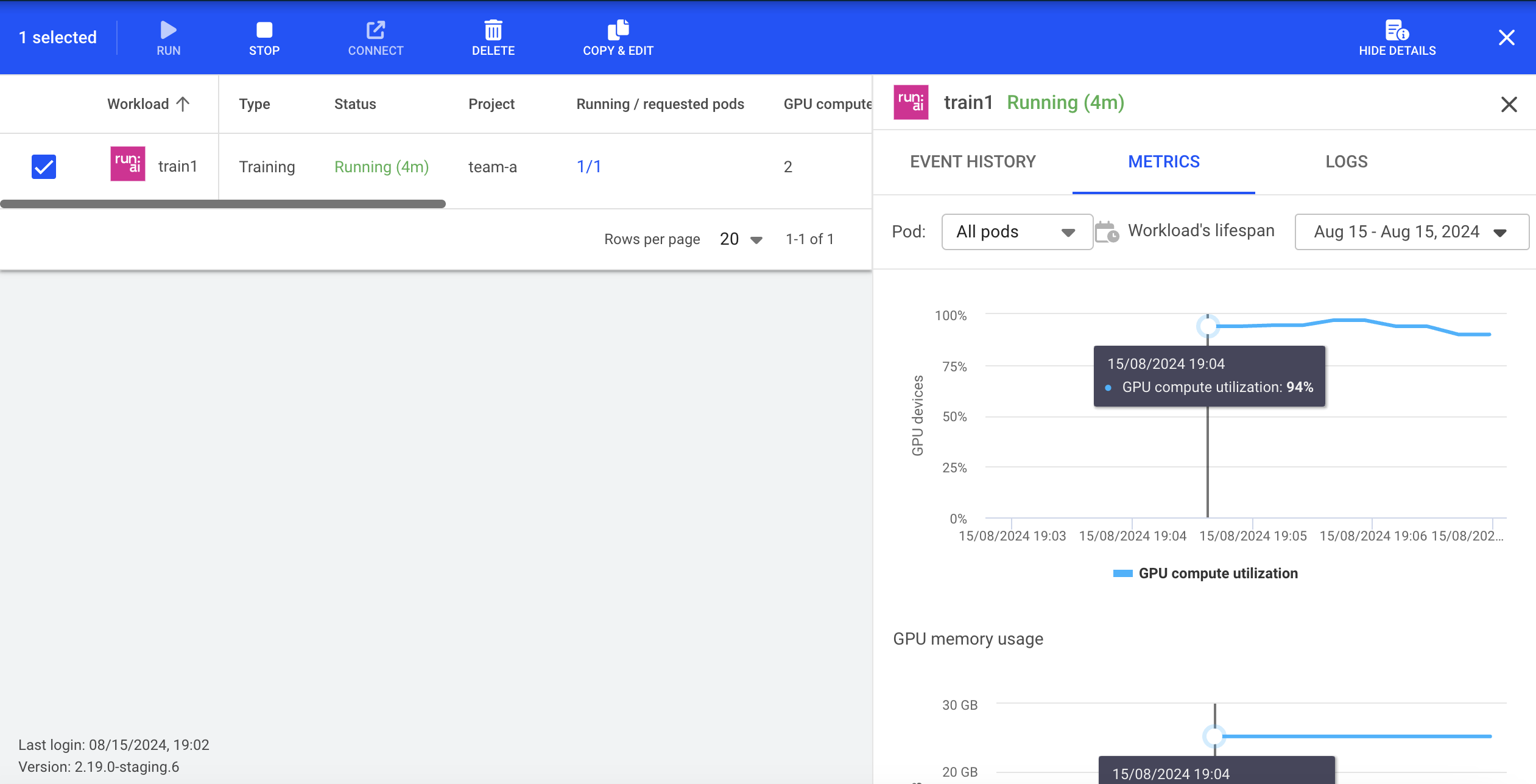Click the GPU memory usage data point

point(1214,737)
